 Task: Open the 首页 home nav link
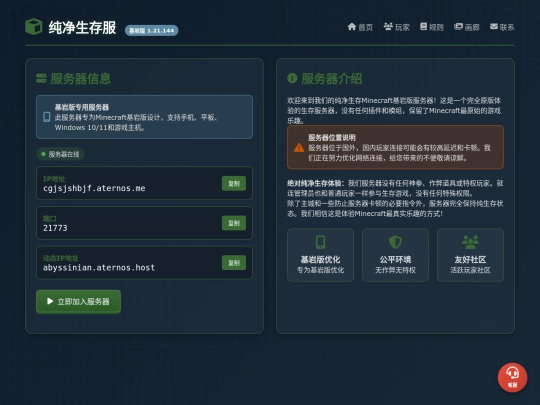click(360, 27)
